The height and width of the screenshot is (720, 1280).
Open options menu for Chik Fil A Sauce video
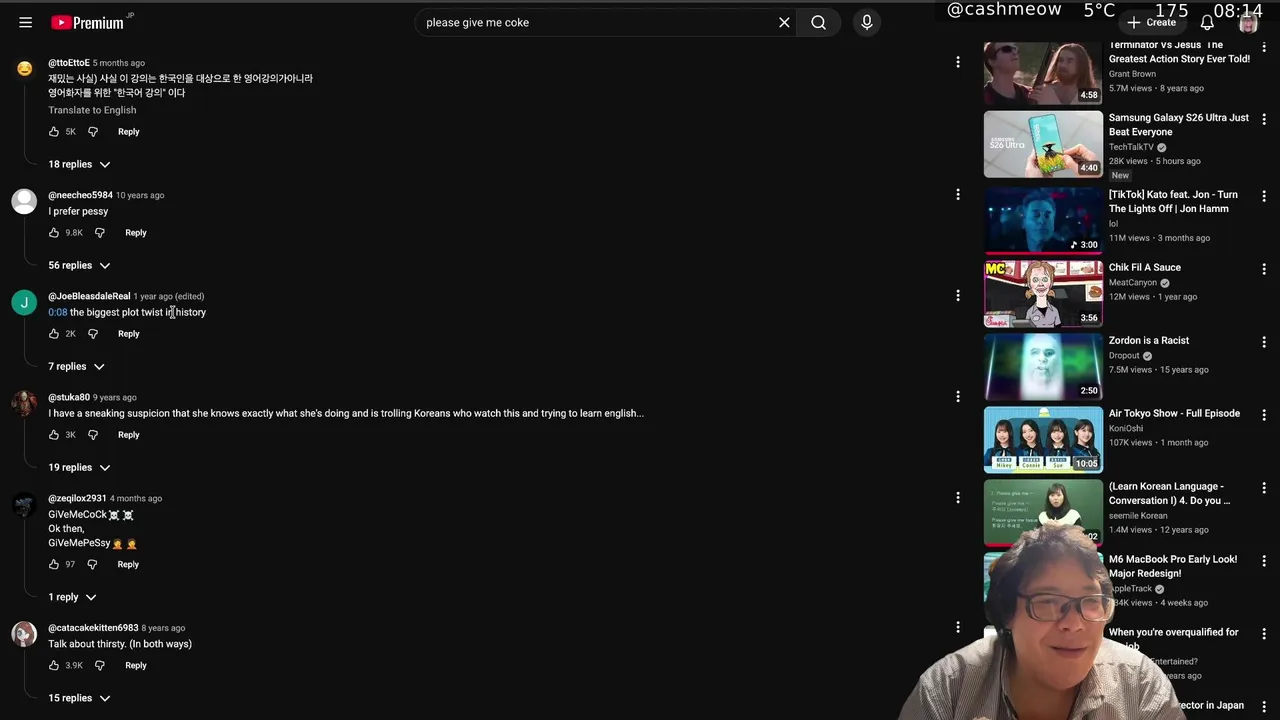1264,269
